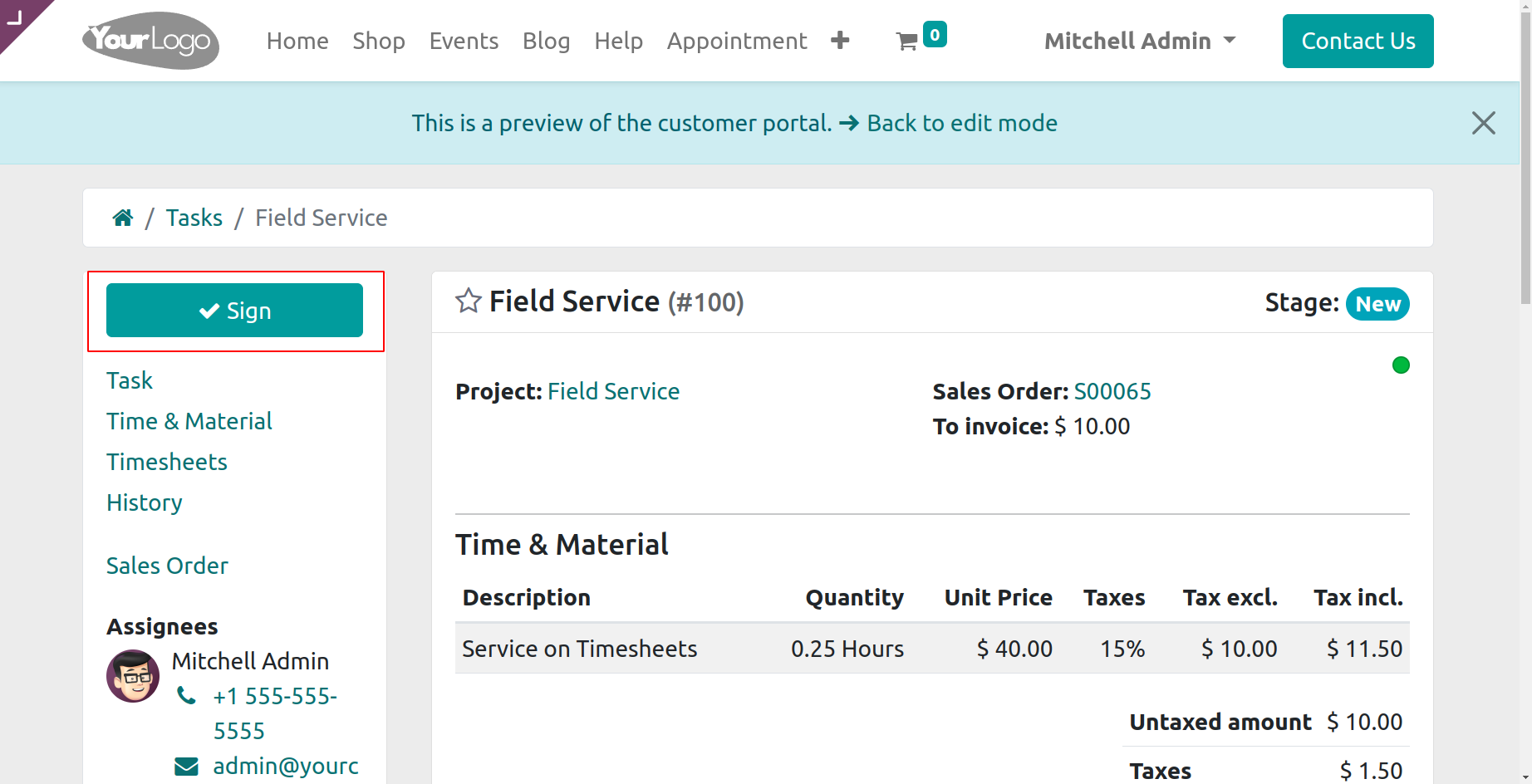
Task: Toggle the favorite star beside Field Service
Action: tap(469, 301)
